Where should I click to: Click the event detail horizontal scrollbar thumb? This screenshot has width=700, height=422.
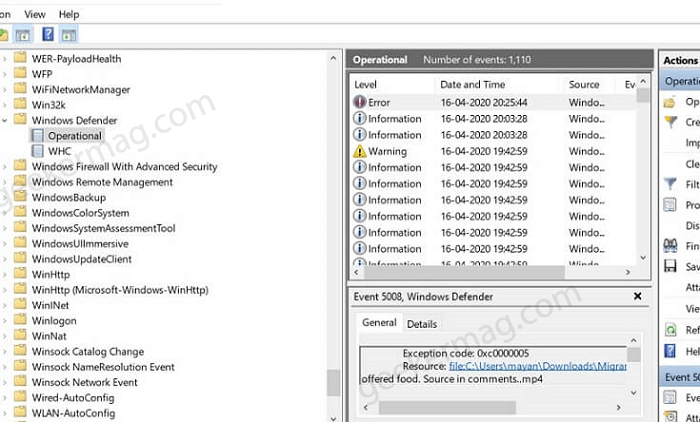447,407
